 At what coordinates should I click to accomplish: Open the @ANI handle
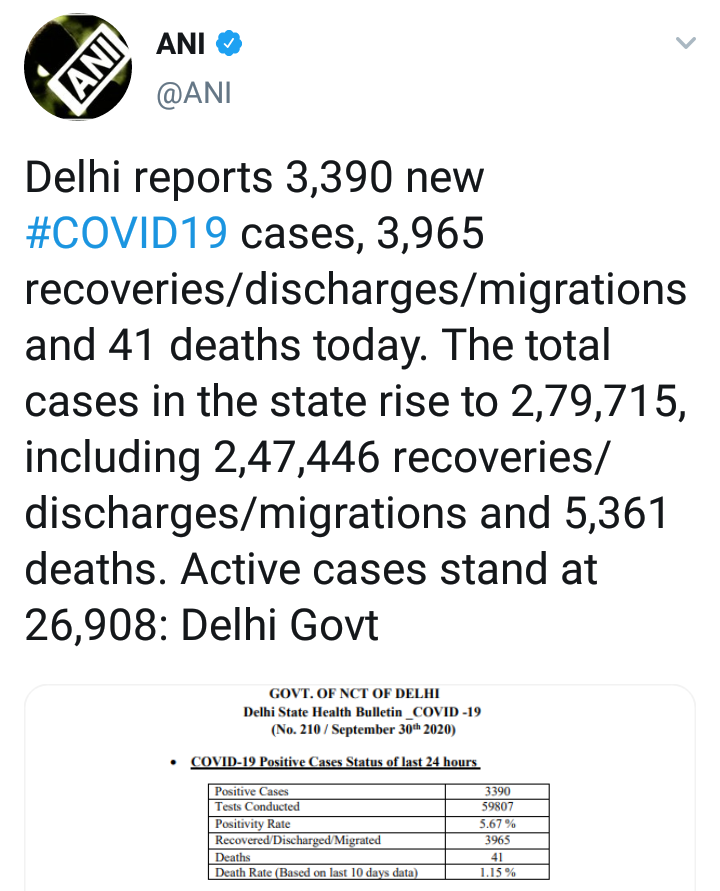(194, 94)
